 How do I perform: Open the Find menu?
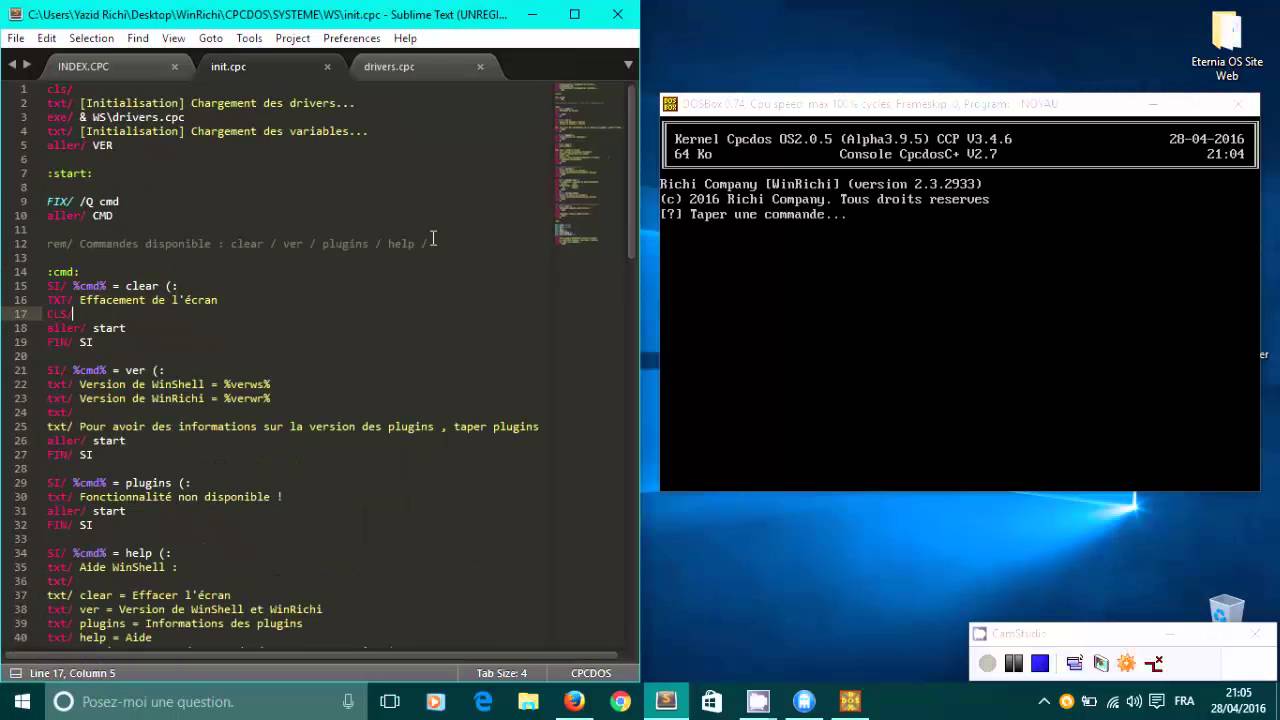click(x=138, y=38)
